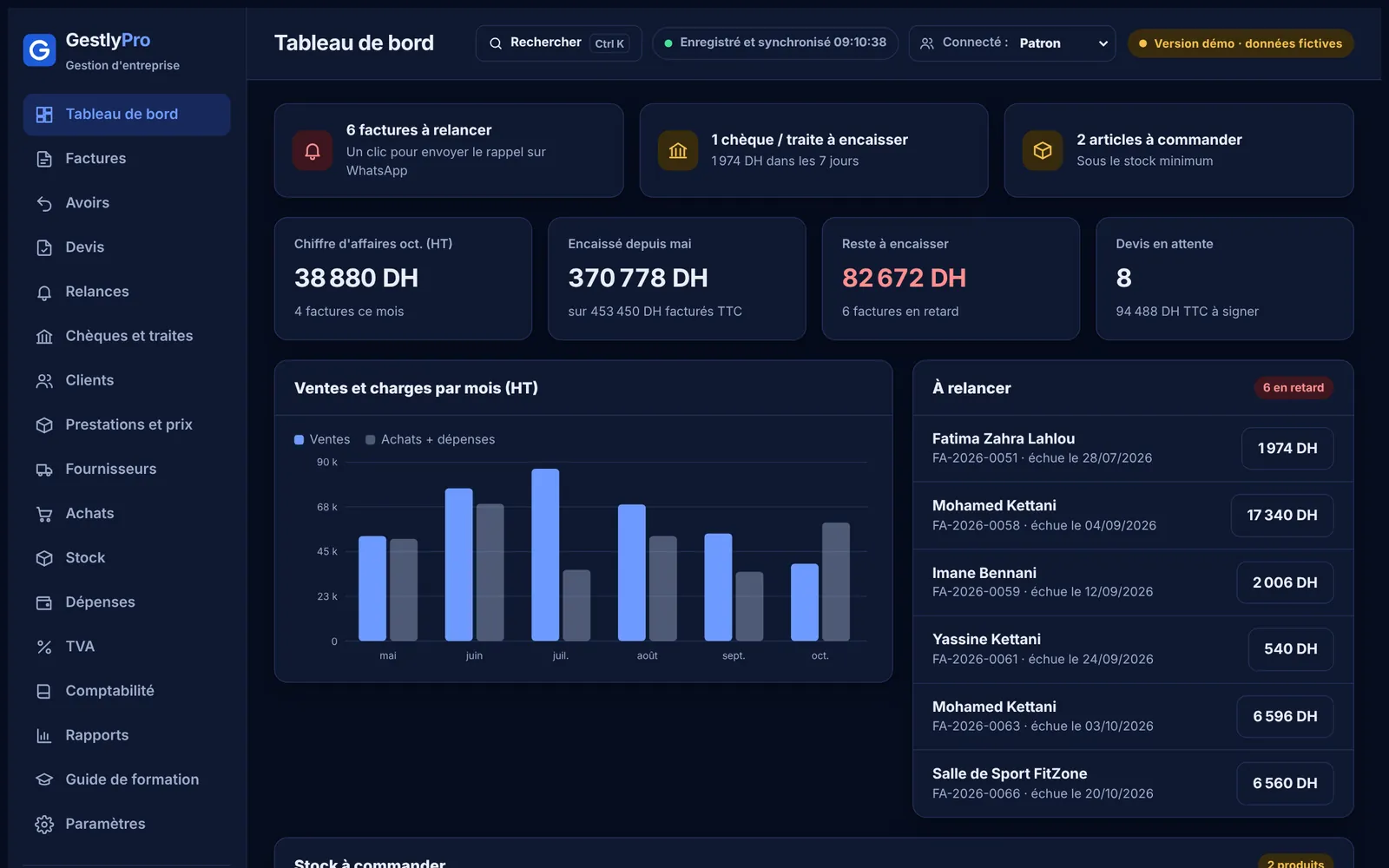Click the red bell icon on factures à relancer card

(x=313, y=151)
